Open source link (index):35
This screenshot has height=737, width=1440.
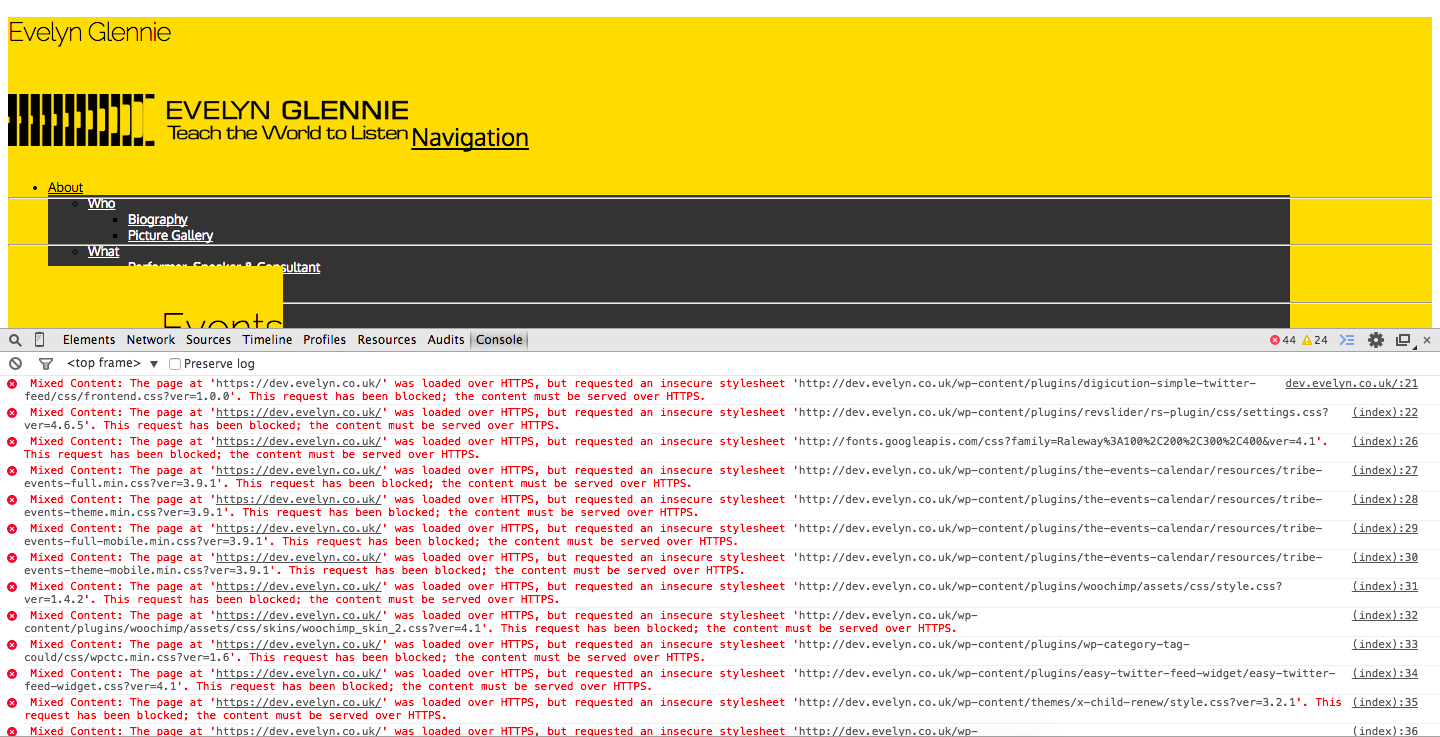click(x=1385, y=702)
